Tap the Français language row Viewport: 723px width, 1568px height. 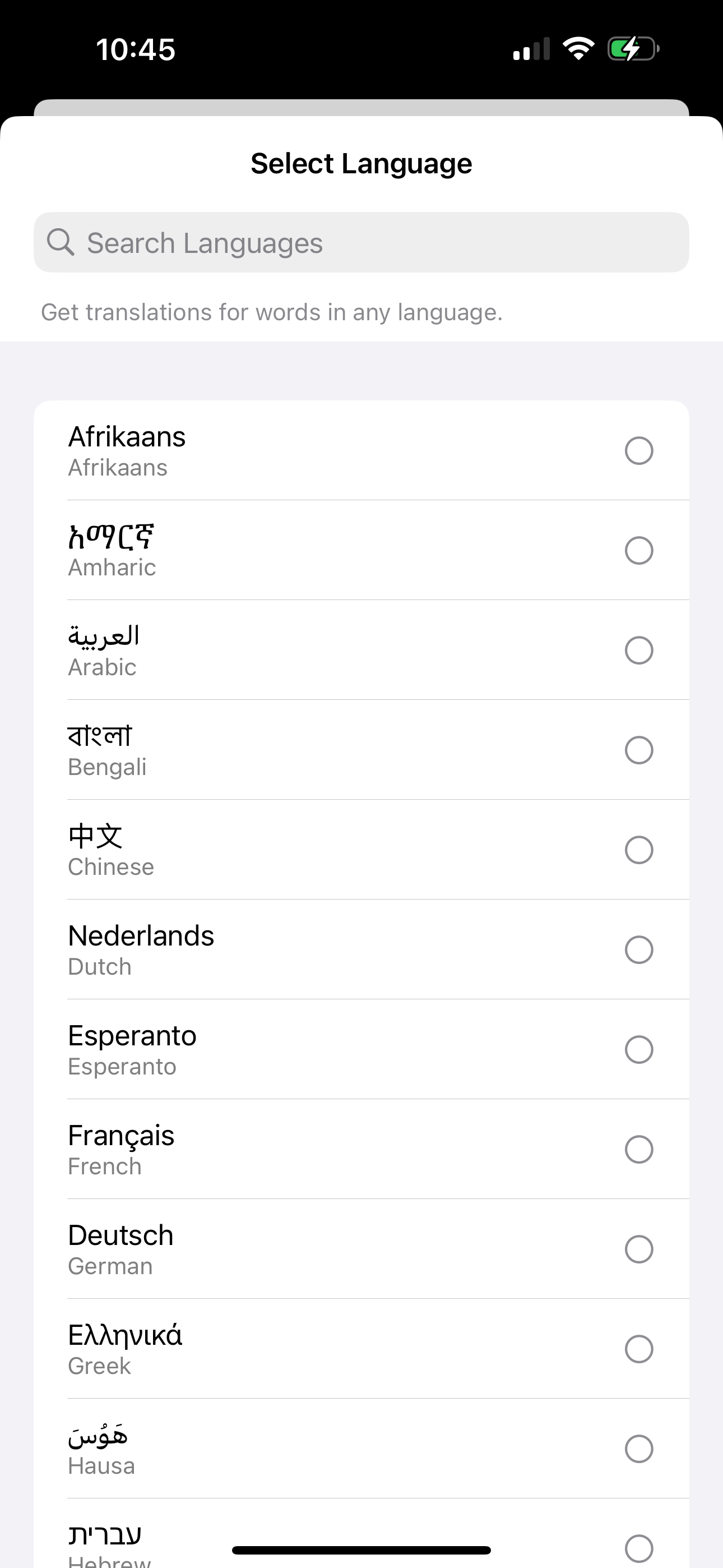click(361, 1149)
